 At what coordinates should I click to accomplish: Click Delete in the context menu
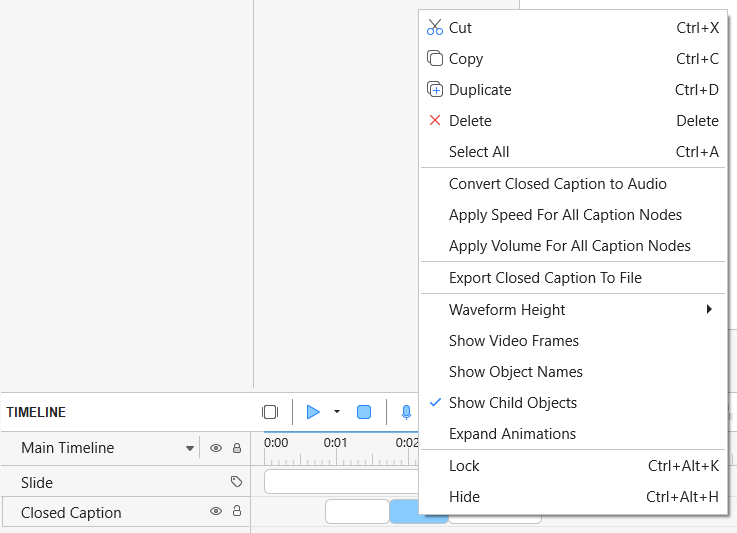pyautogui.click(x=572, y=121)
